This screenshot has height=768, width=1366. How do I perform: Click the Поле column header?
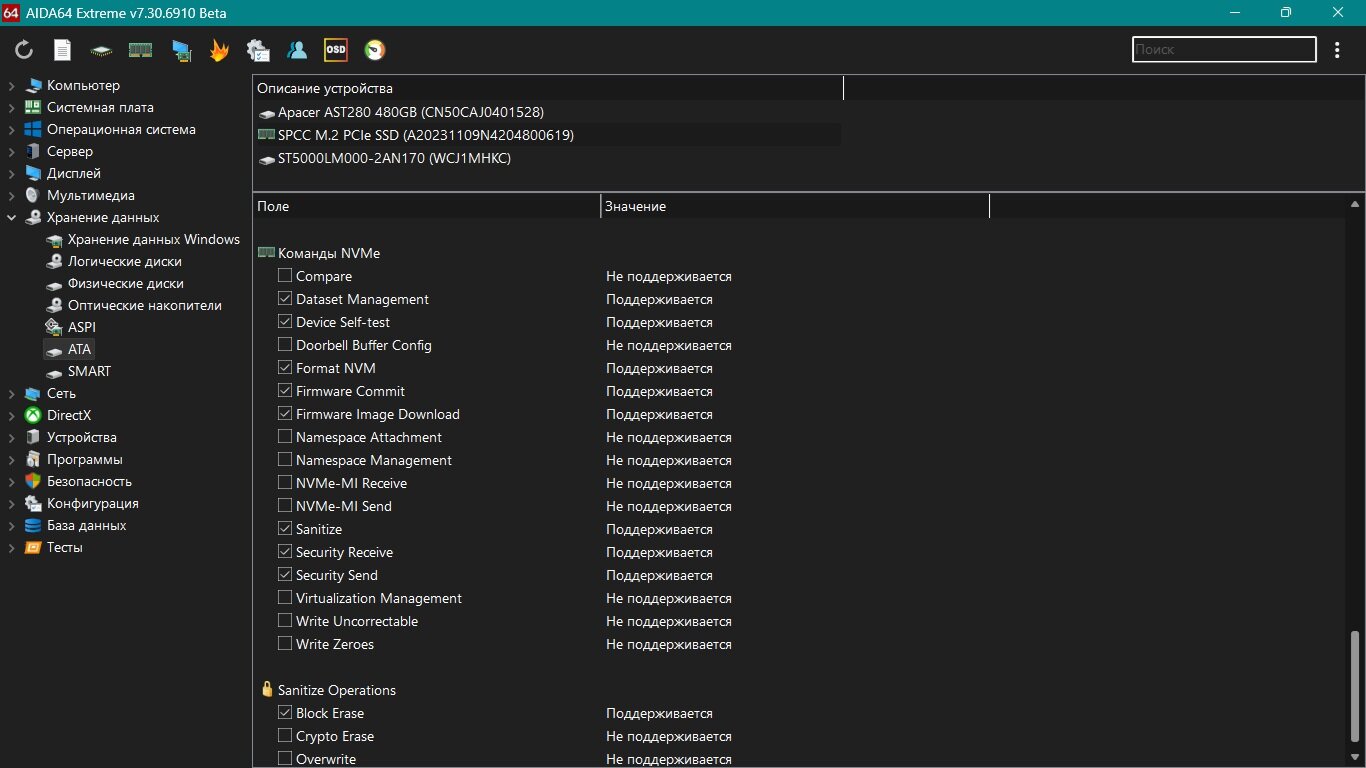[426, 206]
